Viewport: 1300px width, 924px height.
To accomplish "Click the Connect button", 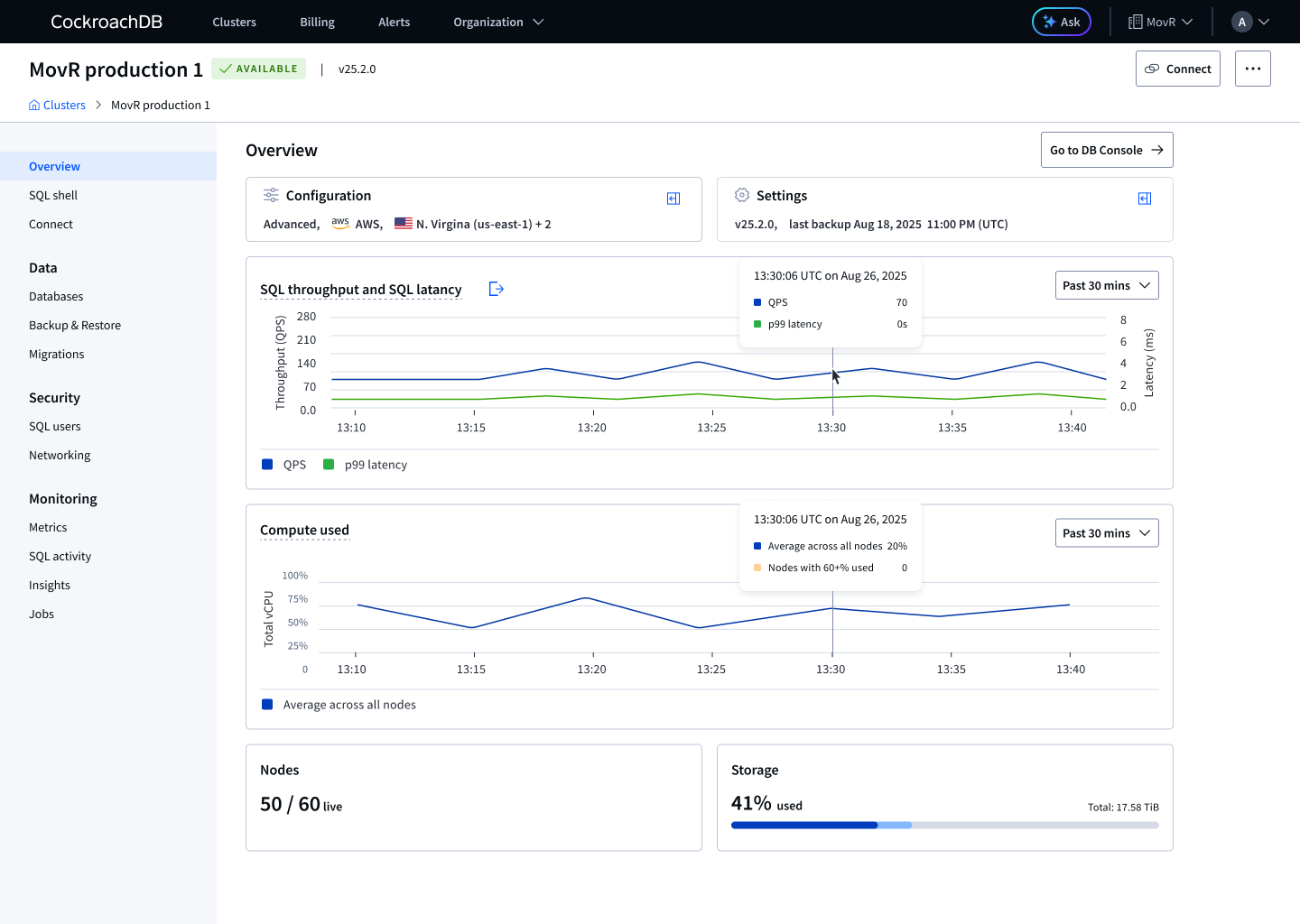I will [x=1178, y=69].
